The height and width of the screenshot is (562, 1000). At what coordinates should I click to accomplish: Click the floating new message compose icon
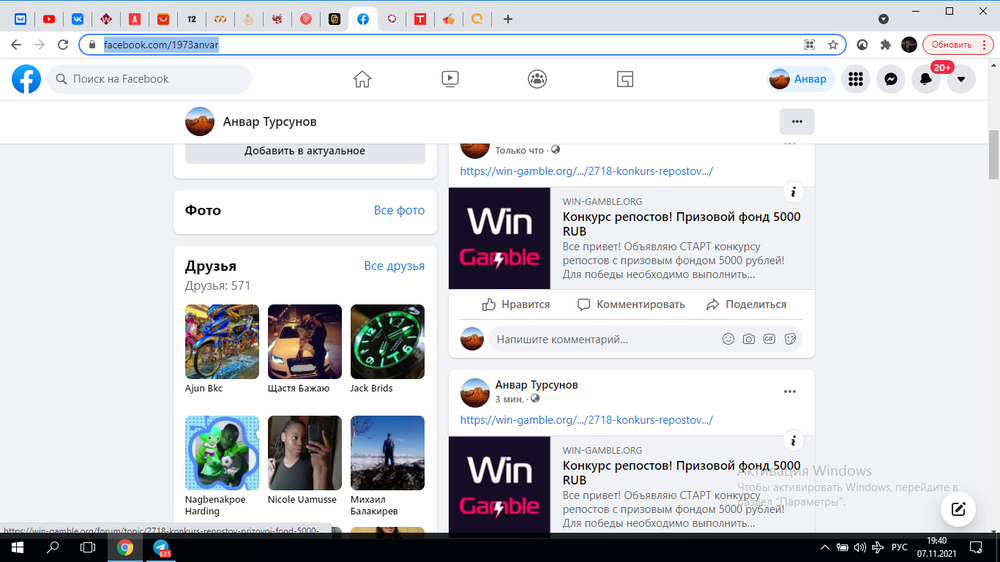(x=957, y=509)
